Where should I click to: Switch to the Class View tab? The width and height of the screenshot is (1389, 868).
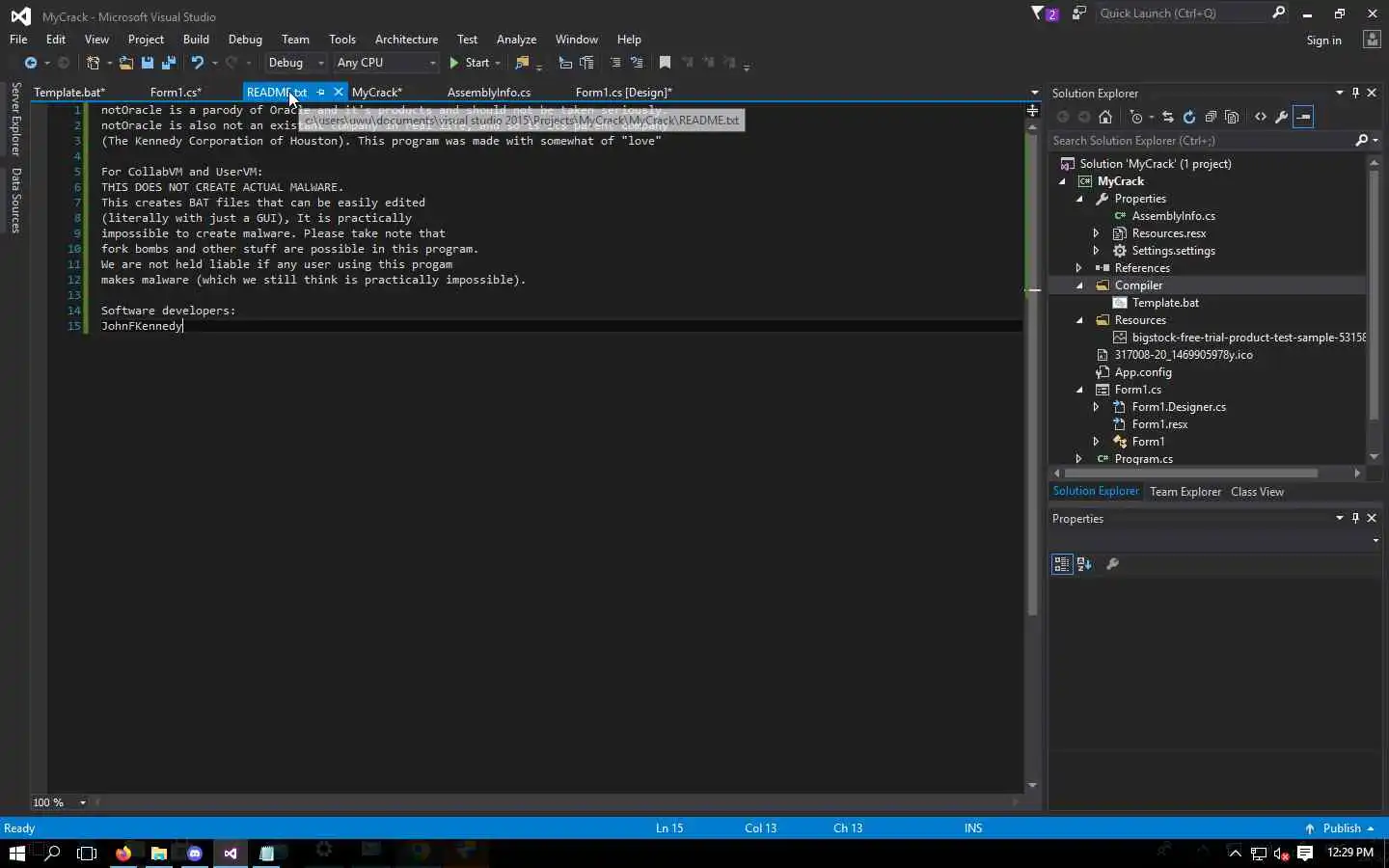coord(1257,492)
